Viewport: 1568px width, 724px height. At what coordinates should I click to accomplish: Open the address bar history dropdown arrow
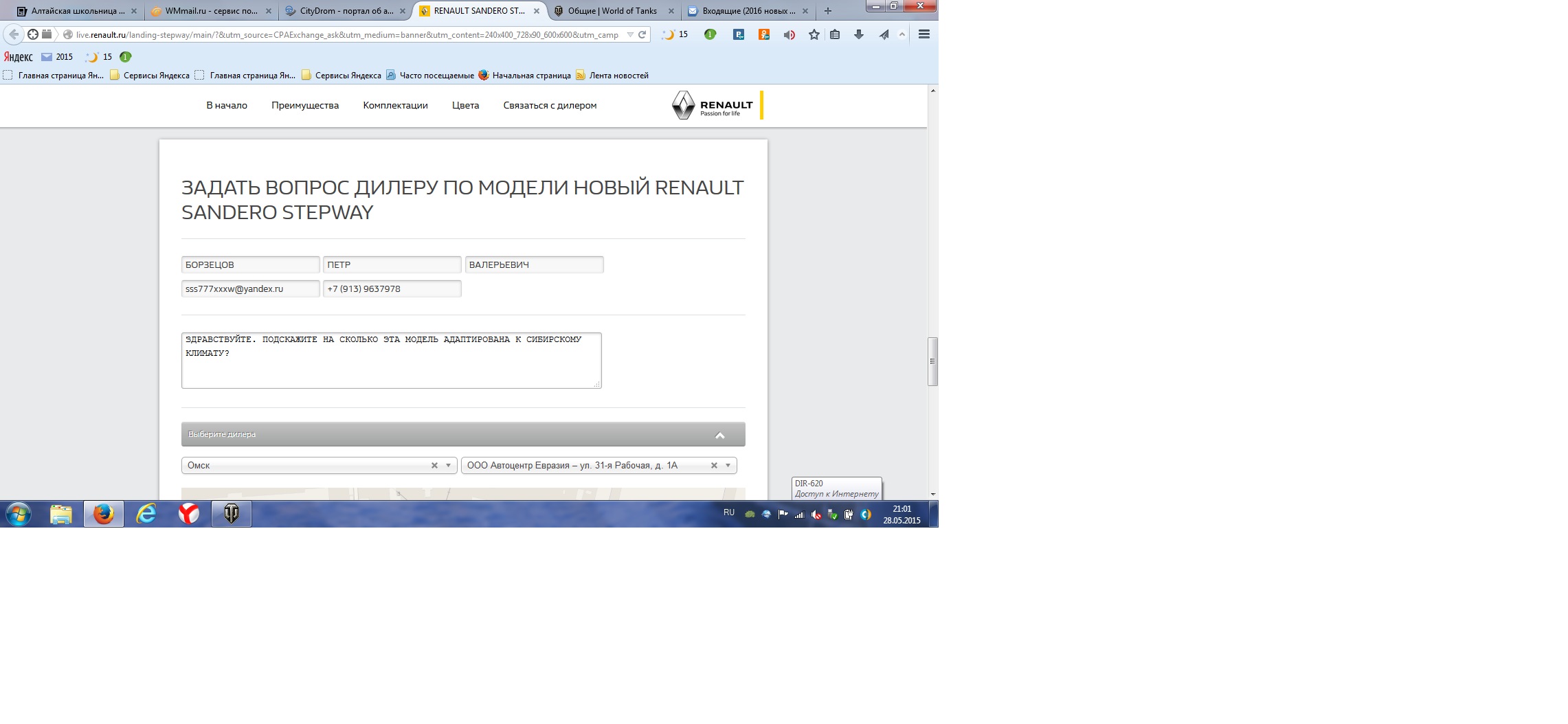(629, 34)
